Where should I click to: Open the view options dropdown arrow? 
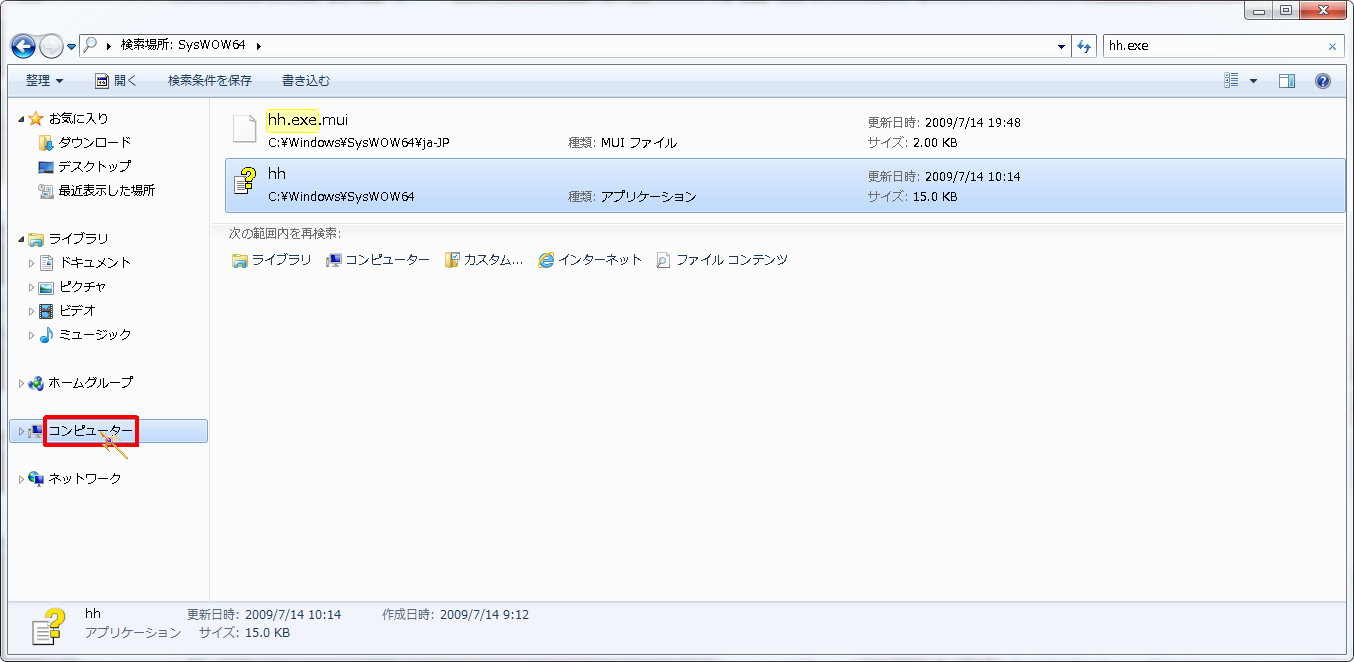(x=1253, y=81)
